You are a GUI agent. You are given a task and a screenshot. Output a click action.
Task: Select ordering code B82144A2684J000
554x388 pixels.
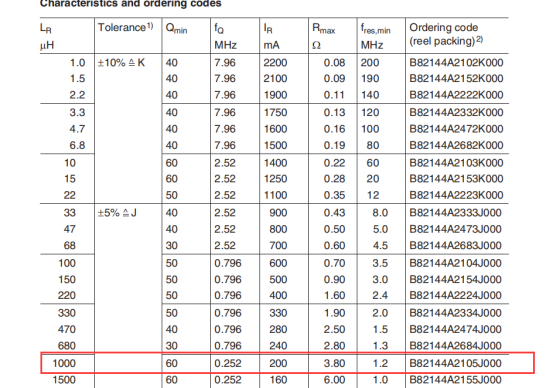tap(455, 346)
